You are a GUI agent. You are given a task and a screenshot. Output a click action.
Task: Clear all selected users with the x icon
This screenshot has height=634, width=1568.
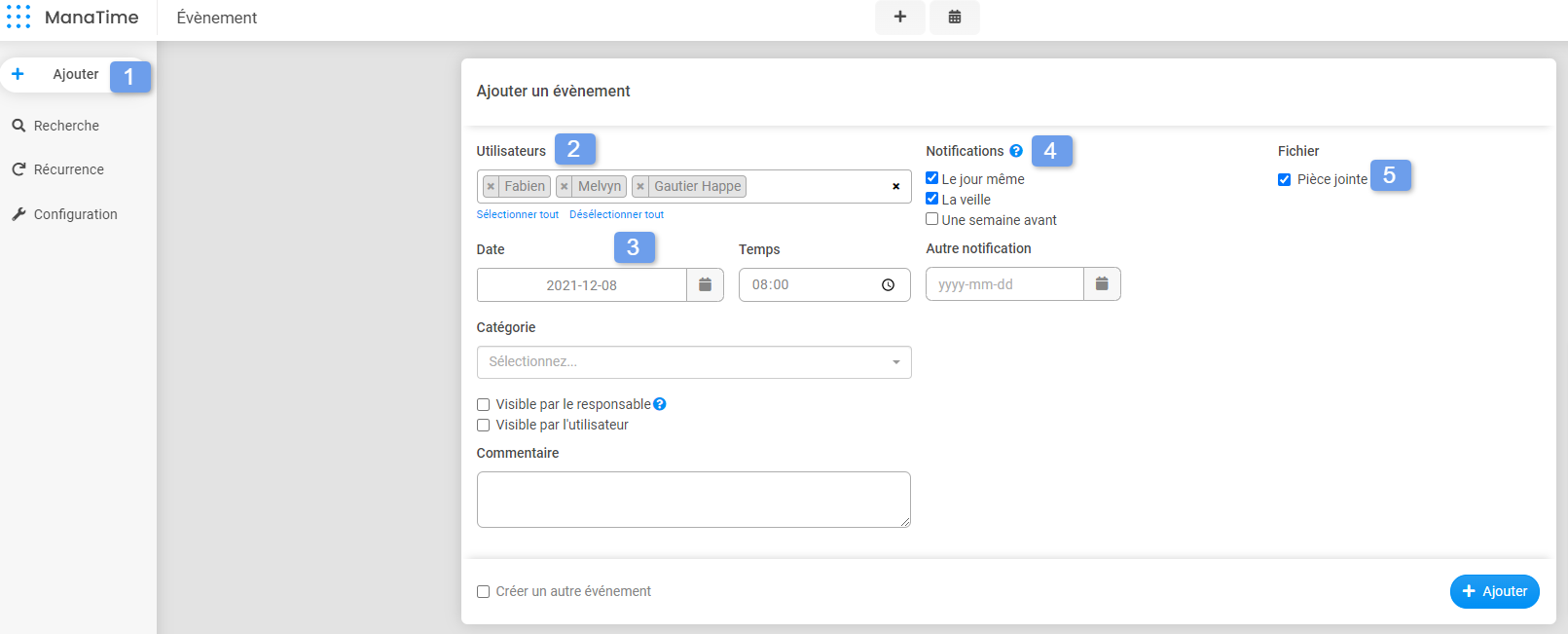895,187
